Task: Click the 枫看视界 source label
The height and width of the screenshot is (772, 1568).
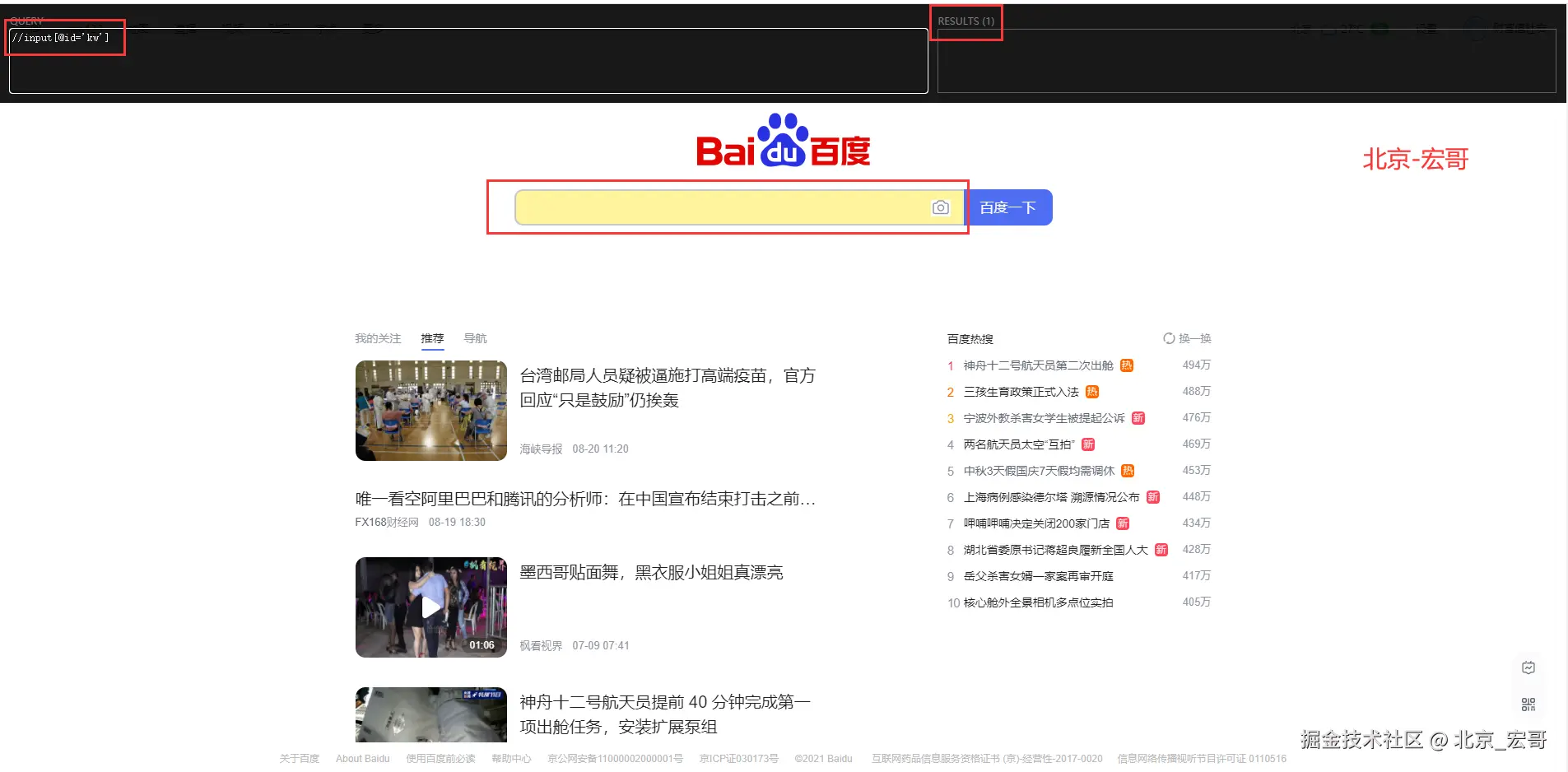Action: tap(541, 646)
